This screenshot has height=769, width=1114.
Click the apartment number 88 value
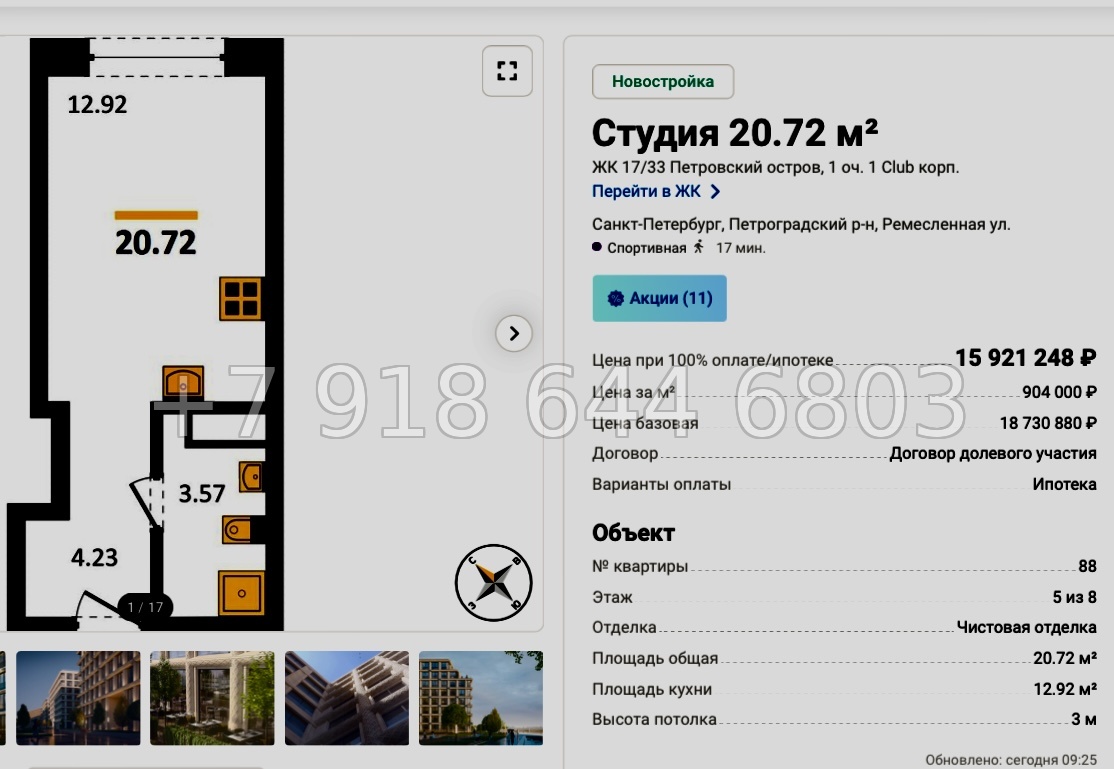point(1087,566)
